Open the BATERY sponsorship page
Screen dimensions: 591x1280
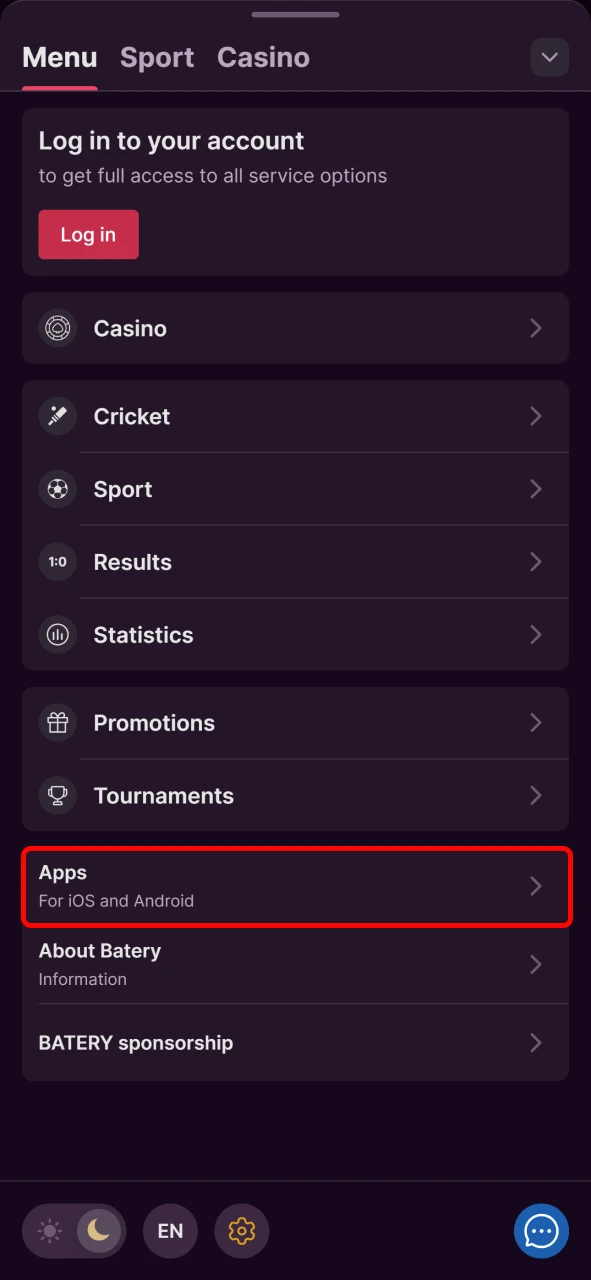click(x=296, y=1042)
